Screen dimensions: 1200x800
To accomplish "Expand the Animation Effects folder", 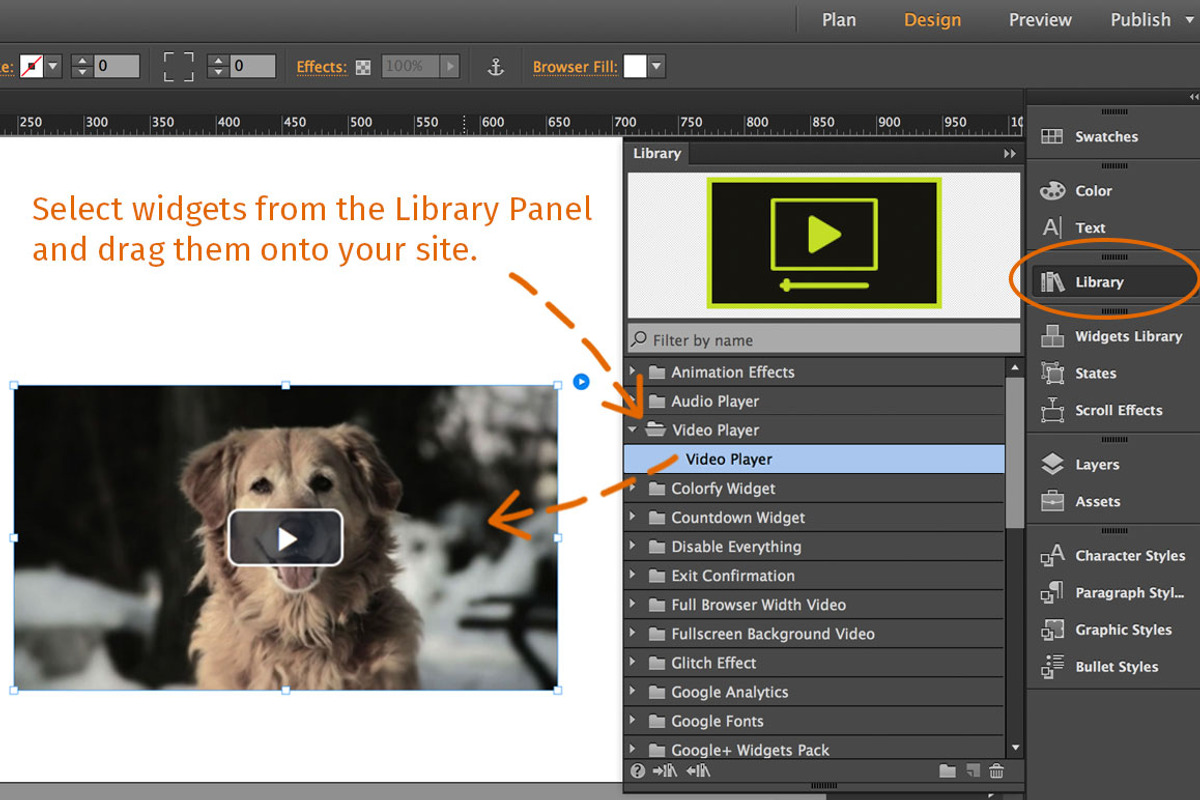I will click(x=633, y=372).
